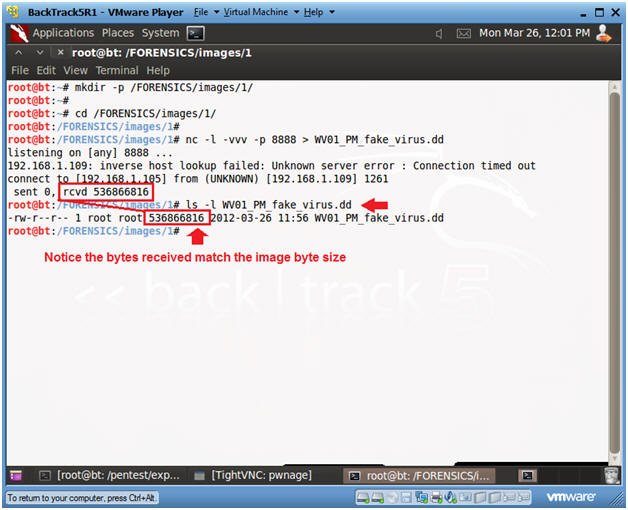Click the volume speaker icon in panel
This screenshot has width=628, height=510.
439,34
